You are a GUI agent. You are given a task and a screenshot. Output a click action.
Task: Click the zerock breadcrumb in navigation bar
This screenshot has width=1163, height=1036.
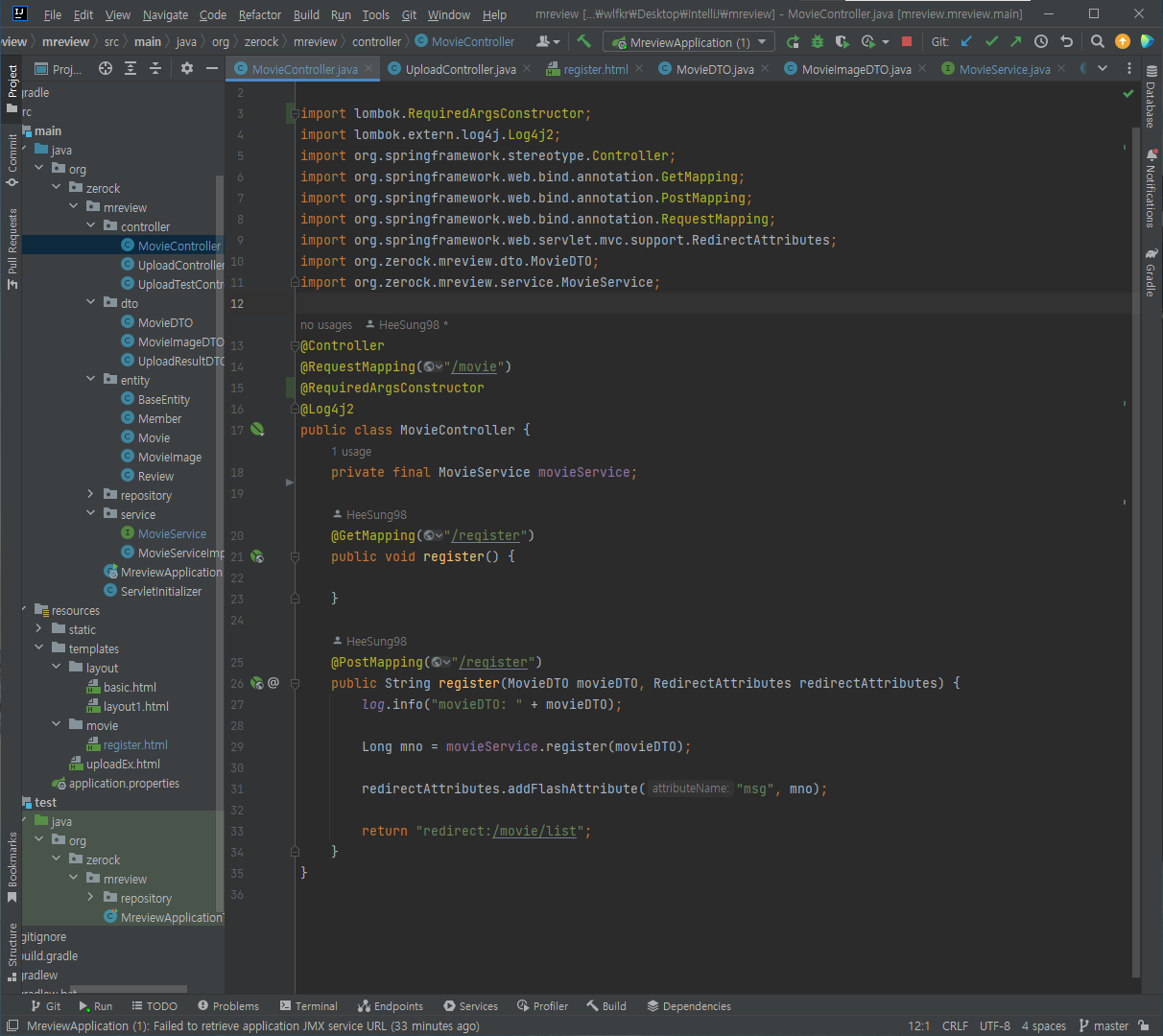[x=261, y=41]
